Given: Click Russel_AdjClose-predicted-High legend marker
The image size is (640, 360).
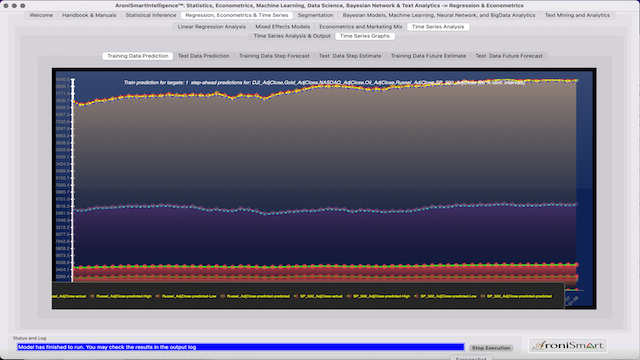Looking at the screenshot, I should 92,296.
